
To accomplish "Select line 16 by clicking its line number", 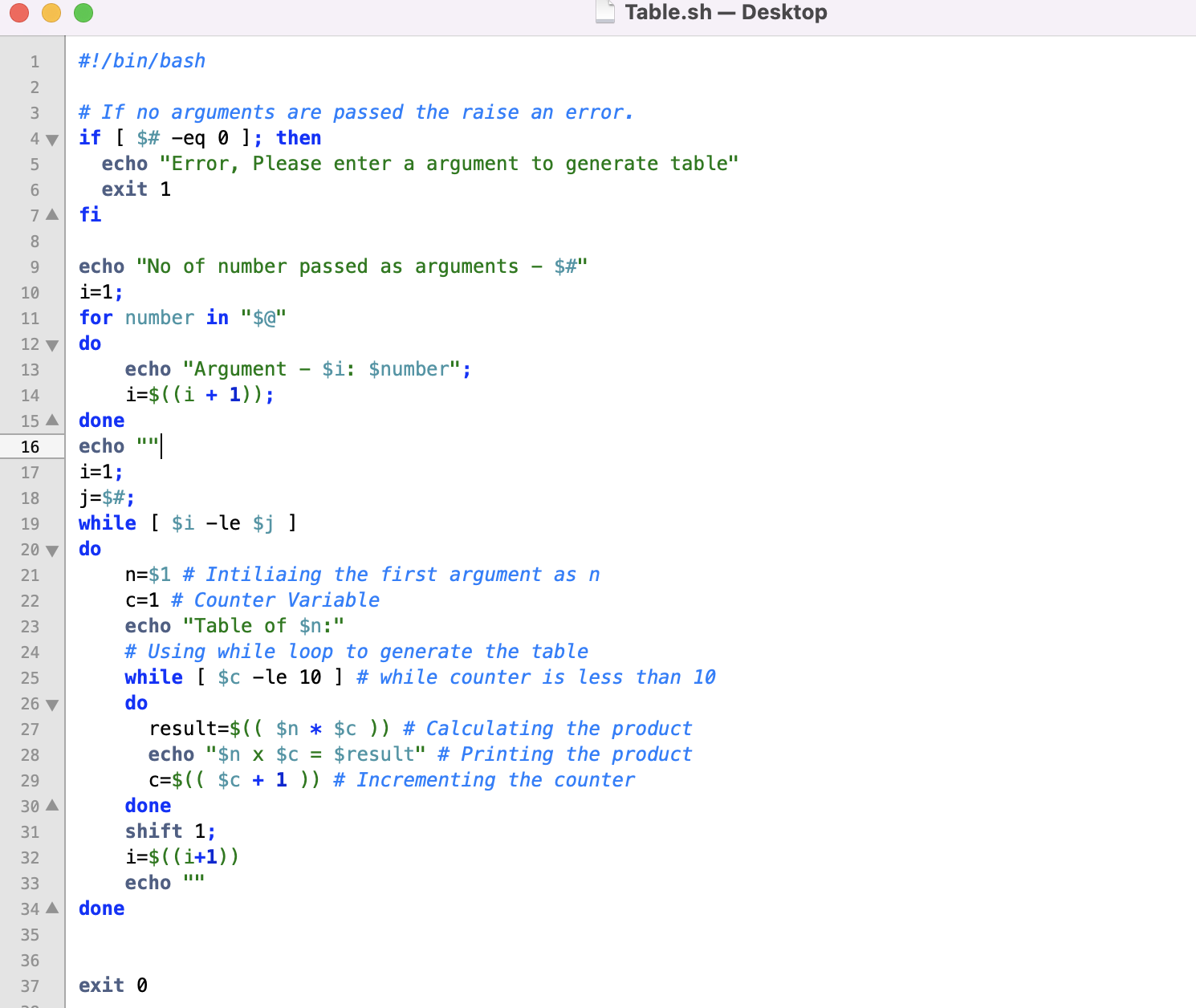I will pyautogui.click(x=31, y=446).
